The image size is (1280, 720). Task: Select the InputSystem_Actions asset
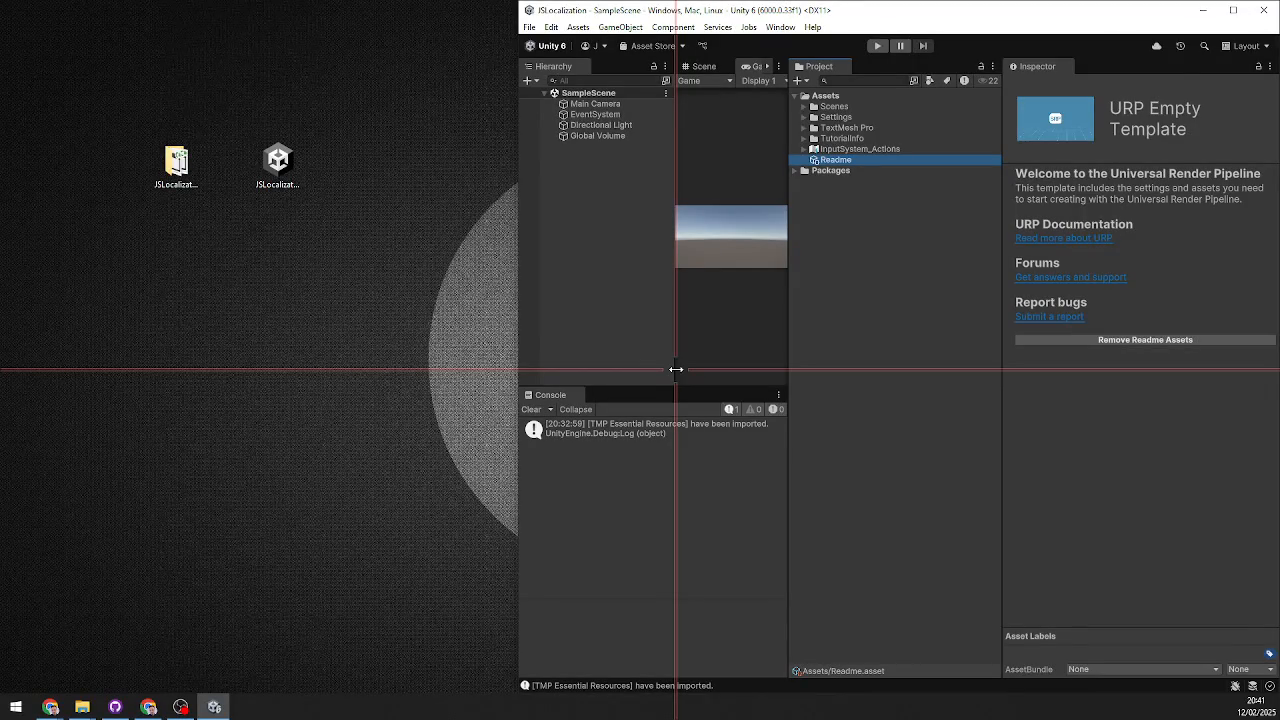pyautogui.click(x=859, y=149)
